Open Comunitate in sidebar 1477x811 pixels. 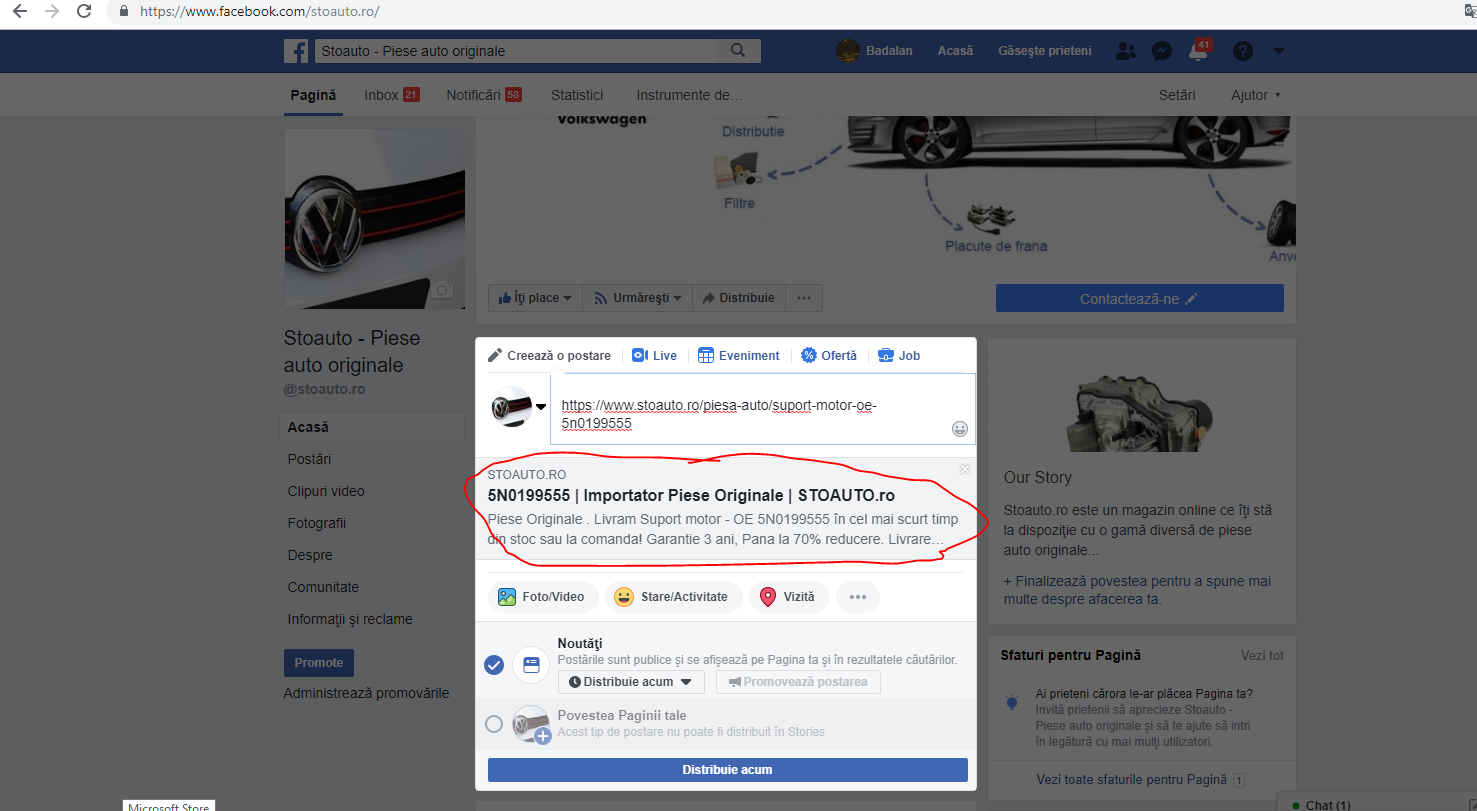(323, 587)
